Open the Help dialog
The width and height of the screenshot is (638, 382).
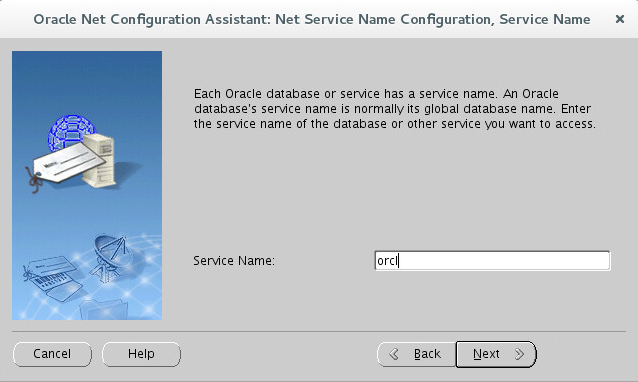tap(141, 354)
